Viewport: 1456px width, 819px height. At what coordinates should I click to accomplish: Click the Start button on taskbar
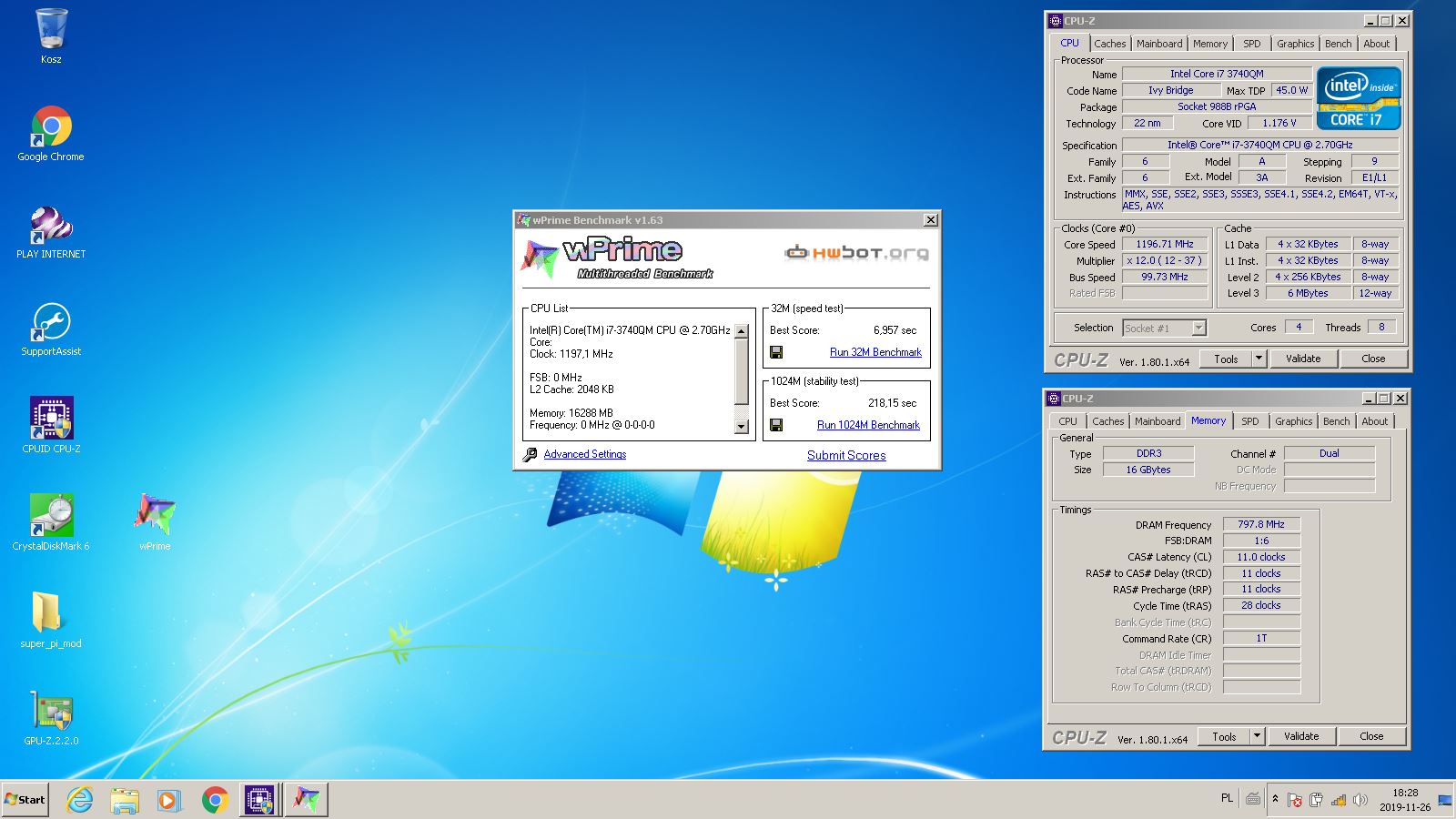tap(25, 800)
